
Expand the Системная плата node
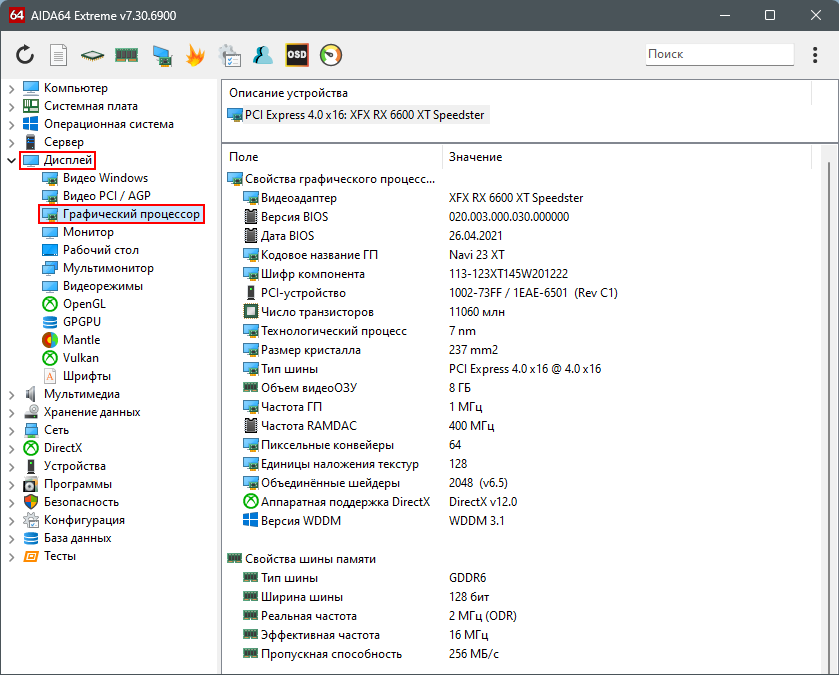click(x=11, y=107)
